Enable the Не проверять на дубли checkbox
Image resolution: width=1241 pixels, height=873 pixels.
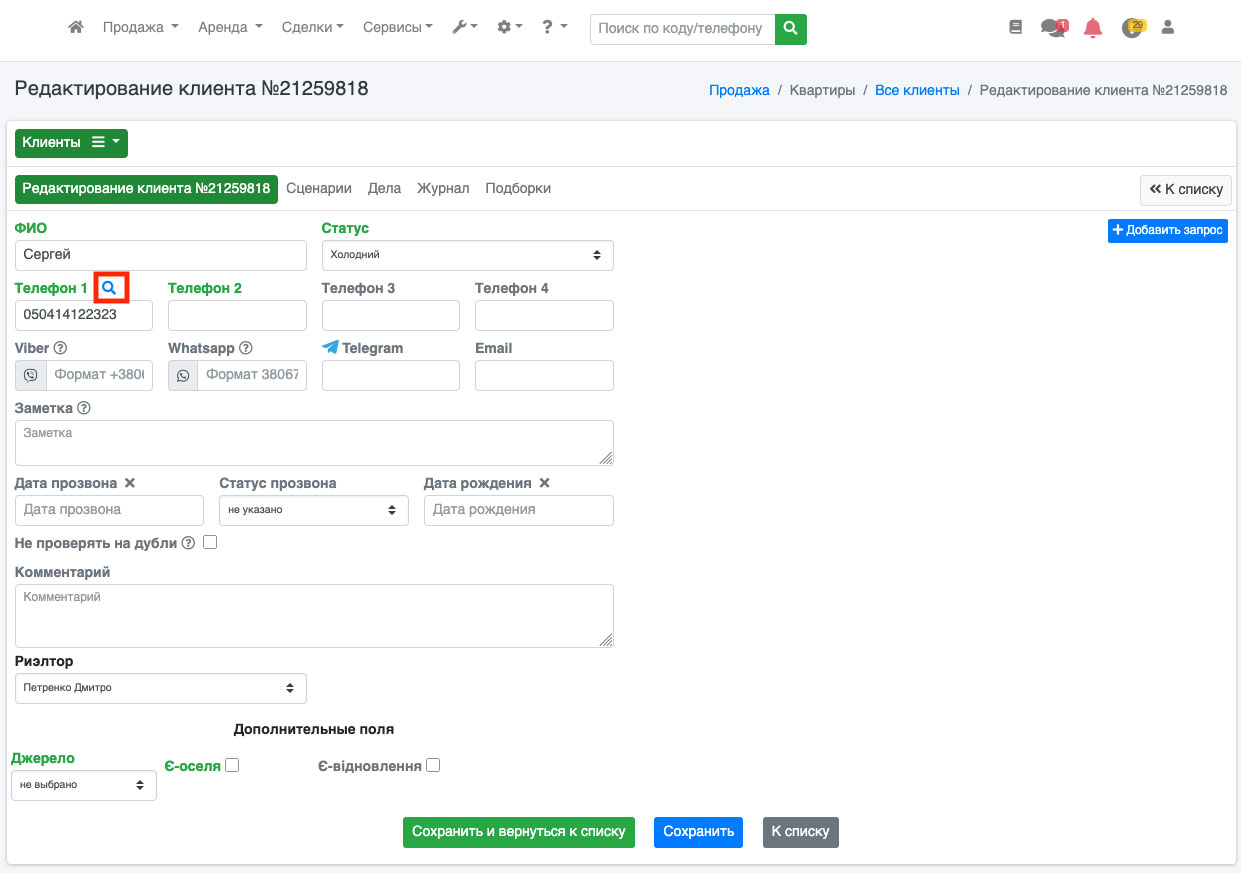[210, 543]
